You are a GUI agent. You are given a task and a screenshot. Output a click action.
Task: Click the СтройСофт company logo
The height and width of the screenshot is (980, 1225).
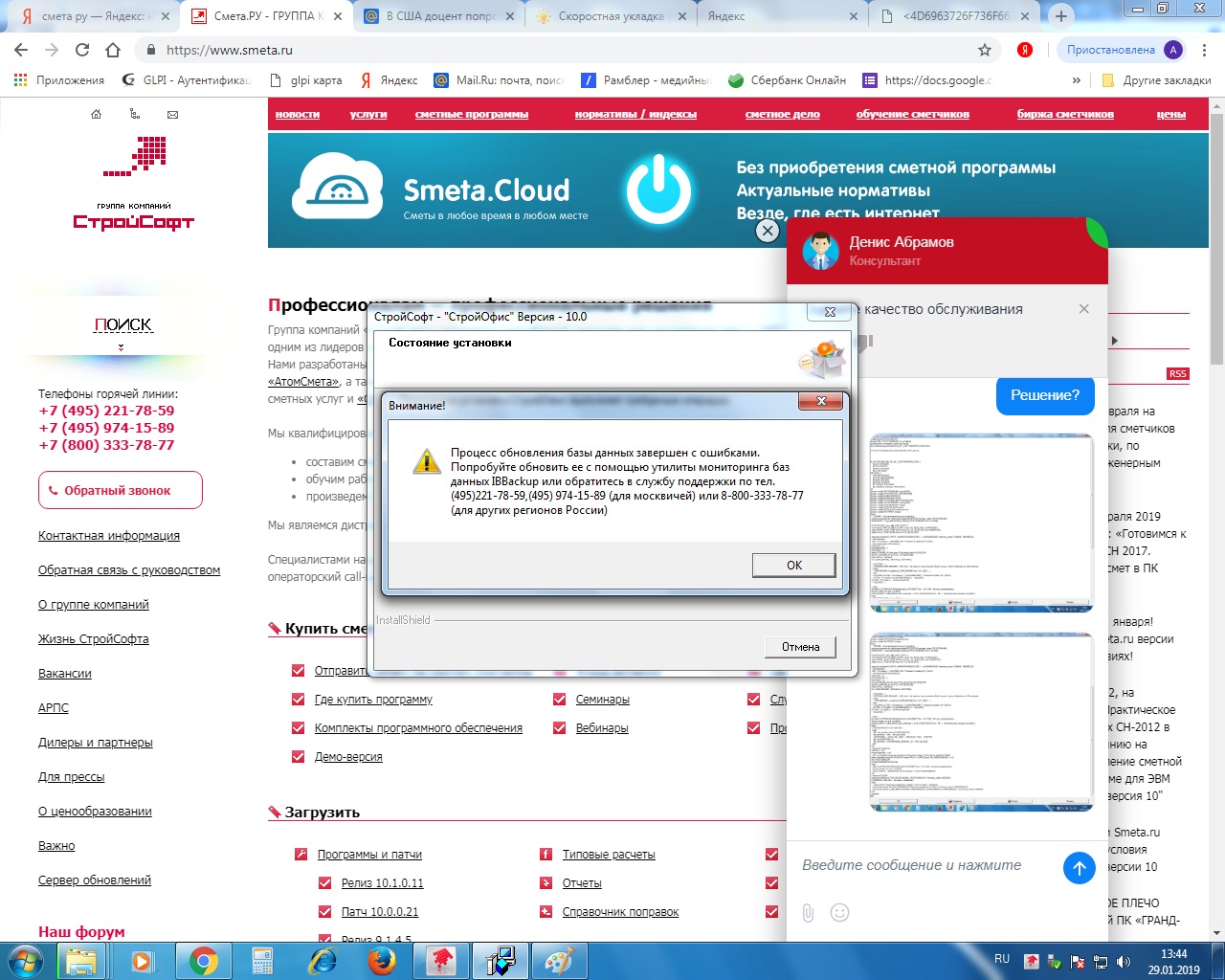coord(134,184)
